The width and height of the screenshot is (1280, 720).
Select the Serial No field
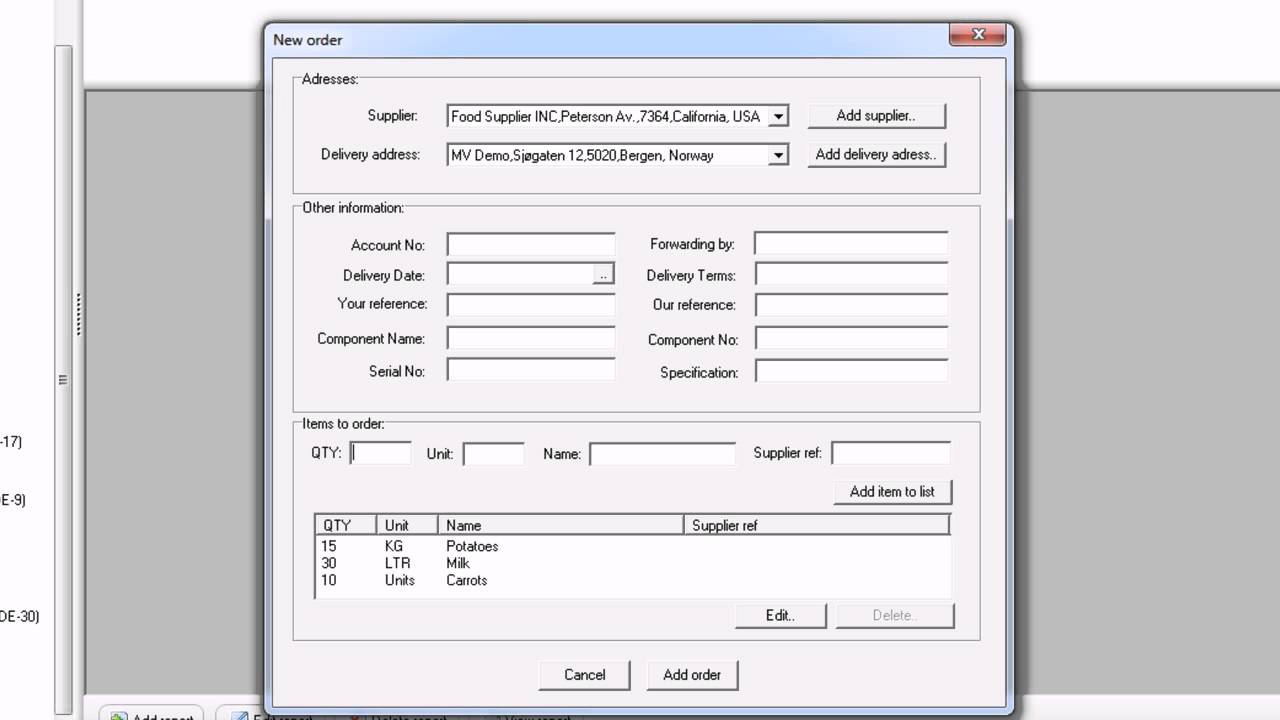(531, 371)
